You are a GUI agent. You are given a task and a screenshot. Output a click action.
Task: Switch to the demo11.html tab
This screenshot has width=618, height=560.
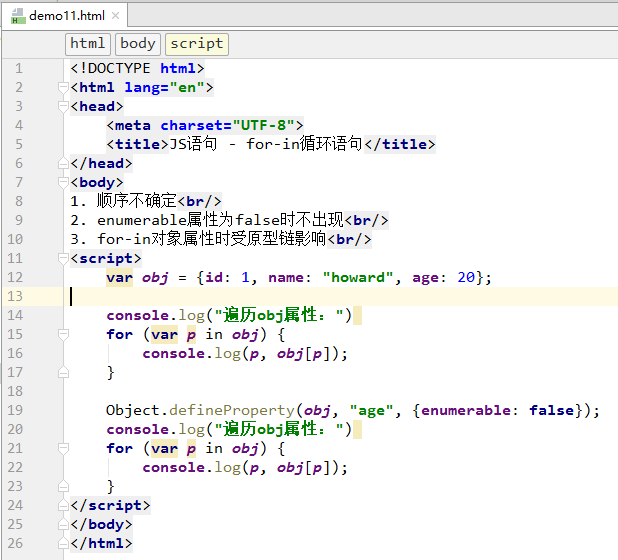coord(67,16)
